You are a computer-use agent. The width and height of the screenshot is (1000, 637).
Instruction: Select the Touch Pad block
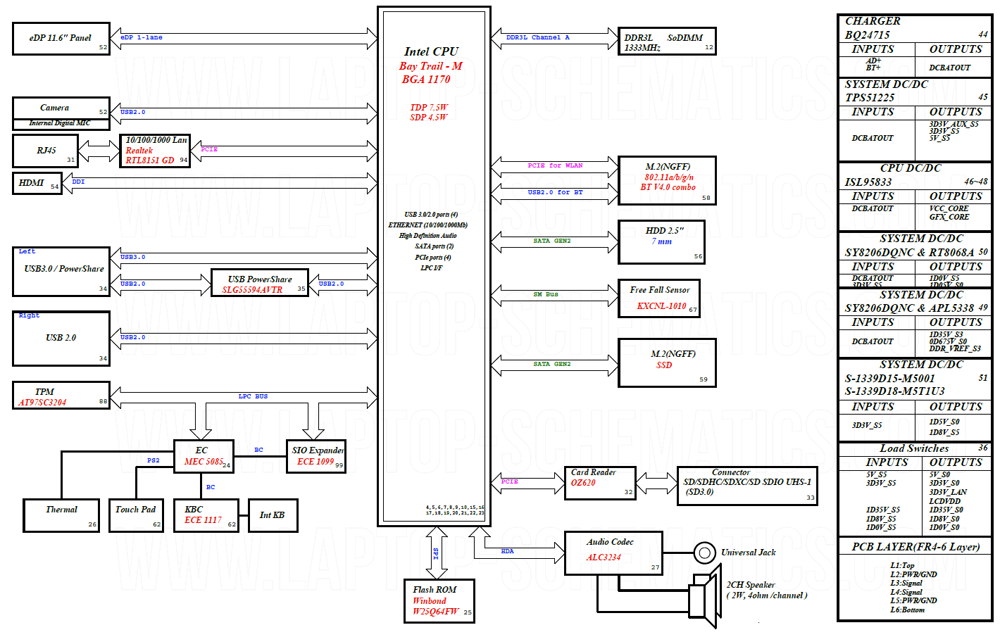pyautogui.click(x=136, y=515)
